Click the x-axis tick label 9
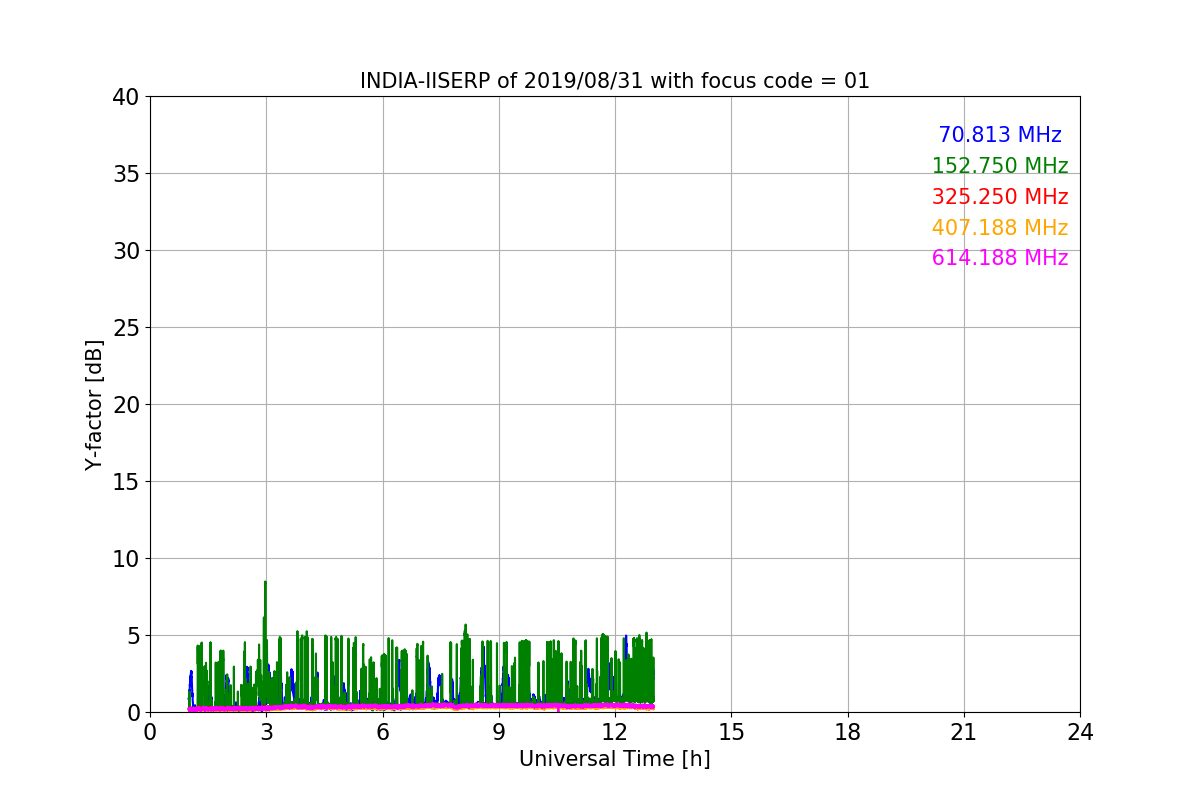 tap(499, 732)
